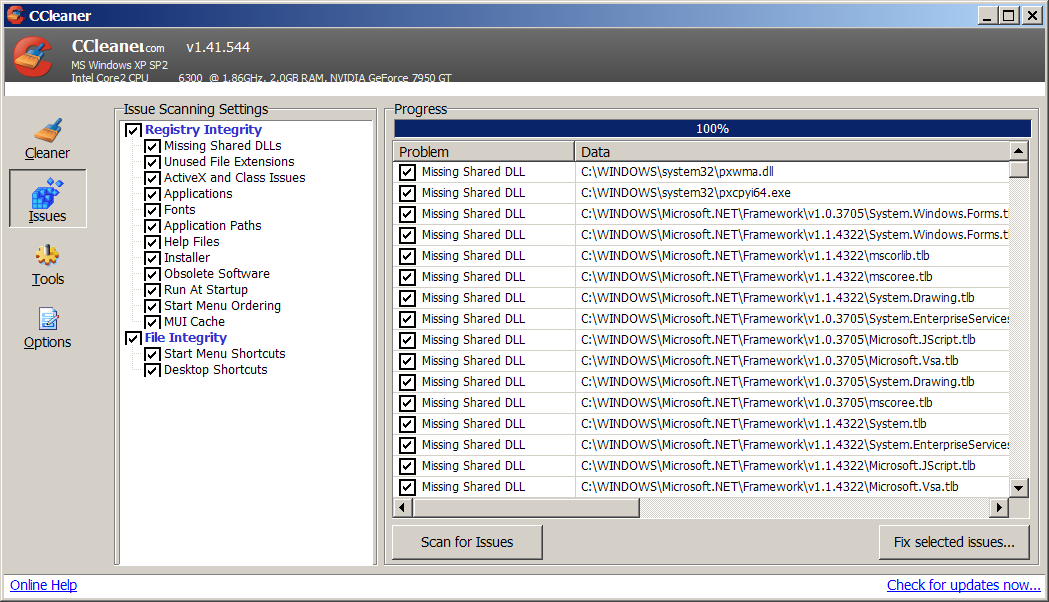The height and width of the screenshot is (602, 1049).
Task: Open the Online Help link
Action: (x=43, y=585)
